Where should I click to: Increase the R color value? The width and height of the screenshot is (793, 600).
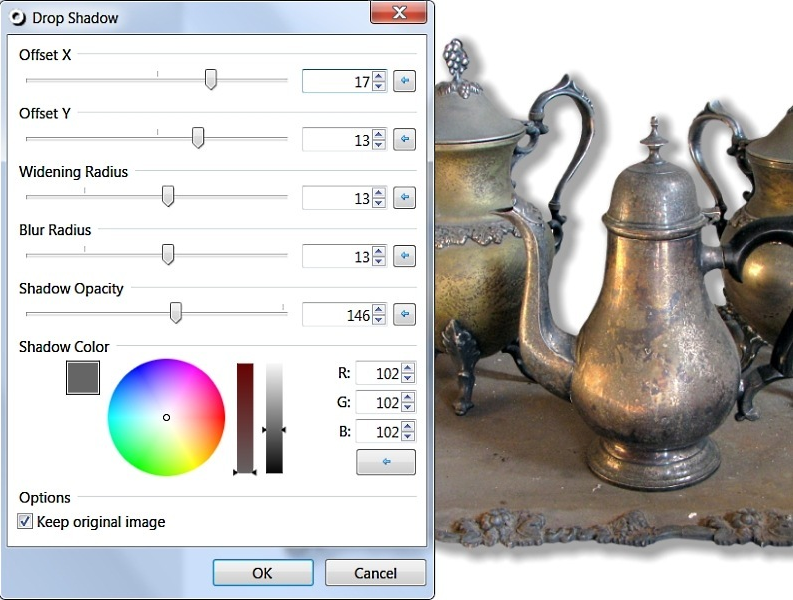click(x=408, y=368)
